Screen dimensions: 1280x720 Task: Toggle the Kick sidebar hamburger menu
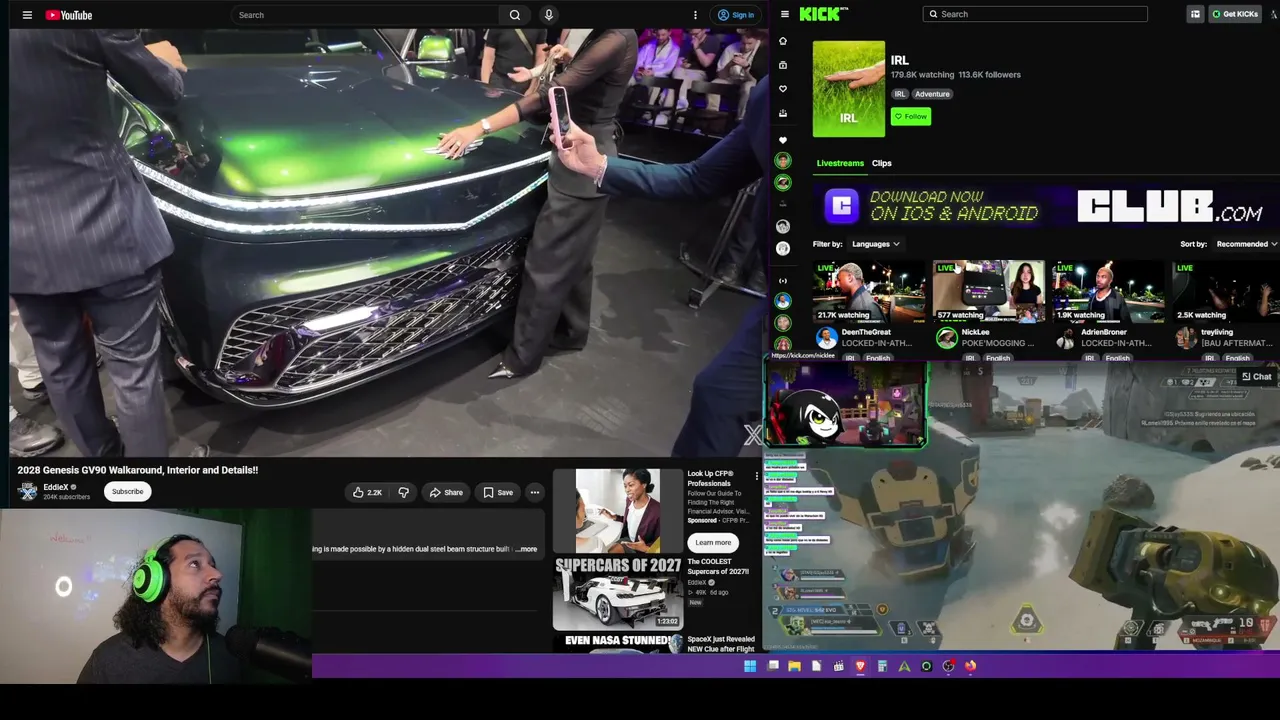point(785,14)
